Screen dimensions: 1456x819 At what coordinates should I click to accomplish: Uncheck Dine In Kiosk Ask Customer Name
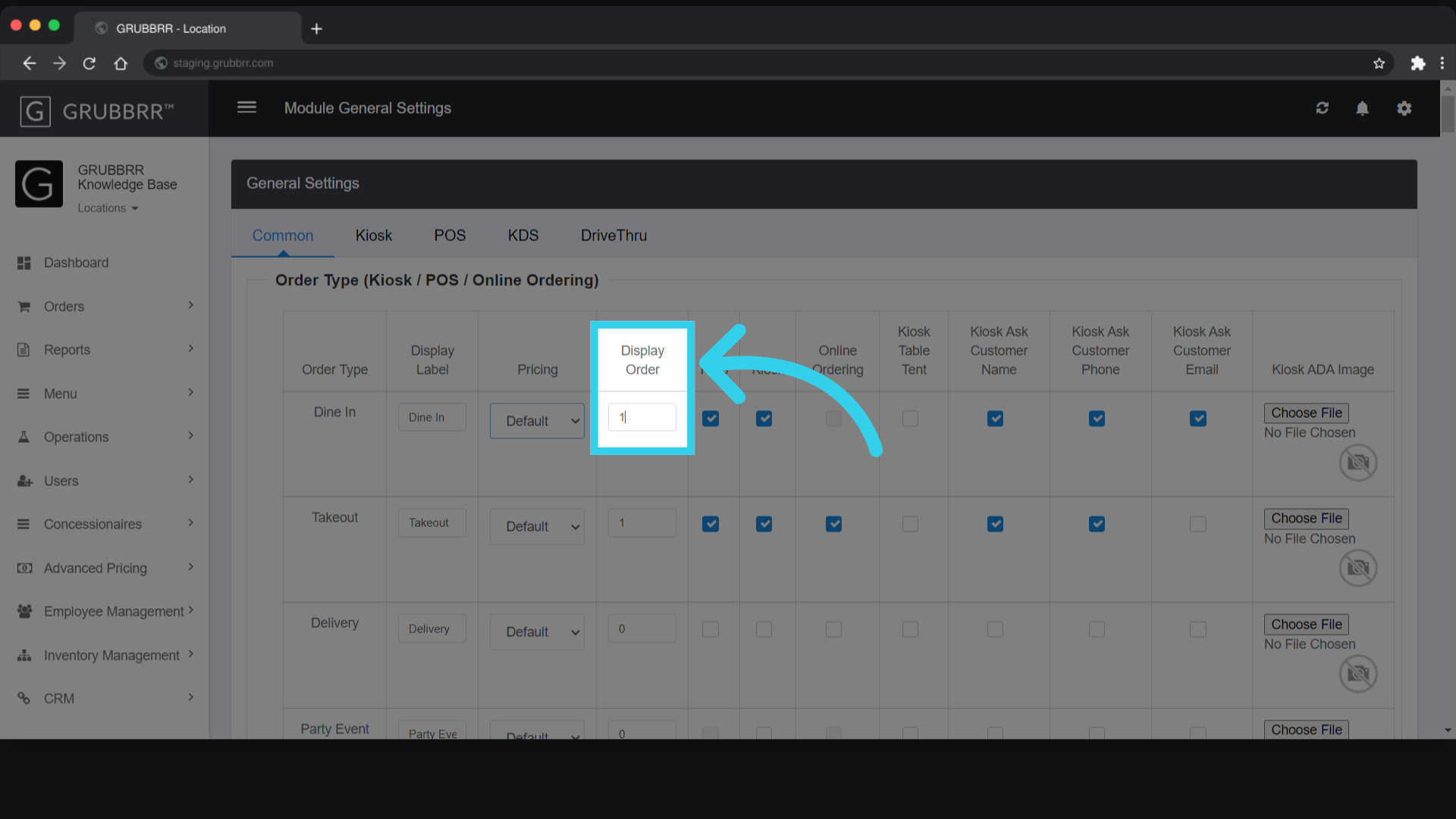(996, 419)
